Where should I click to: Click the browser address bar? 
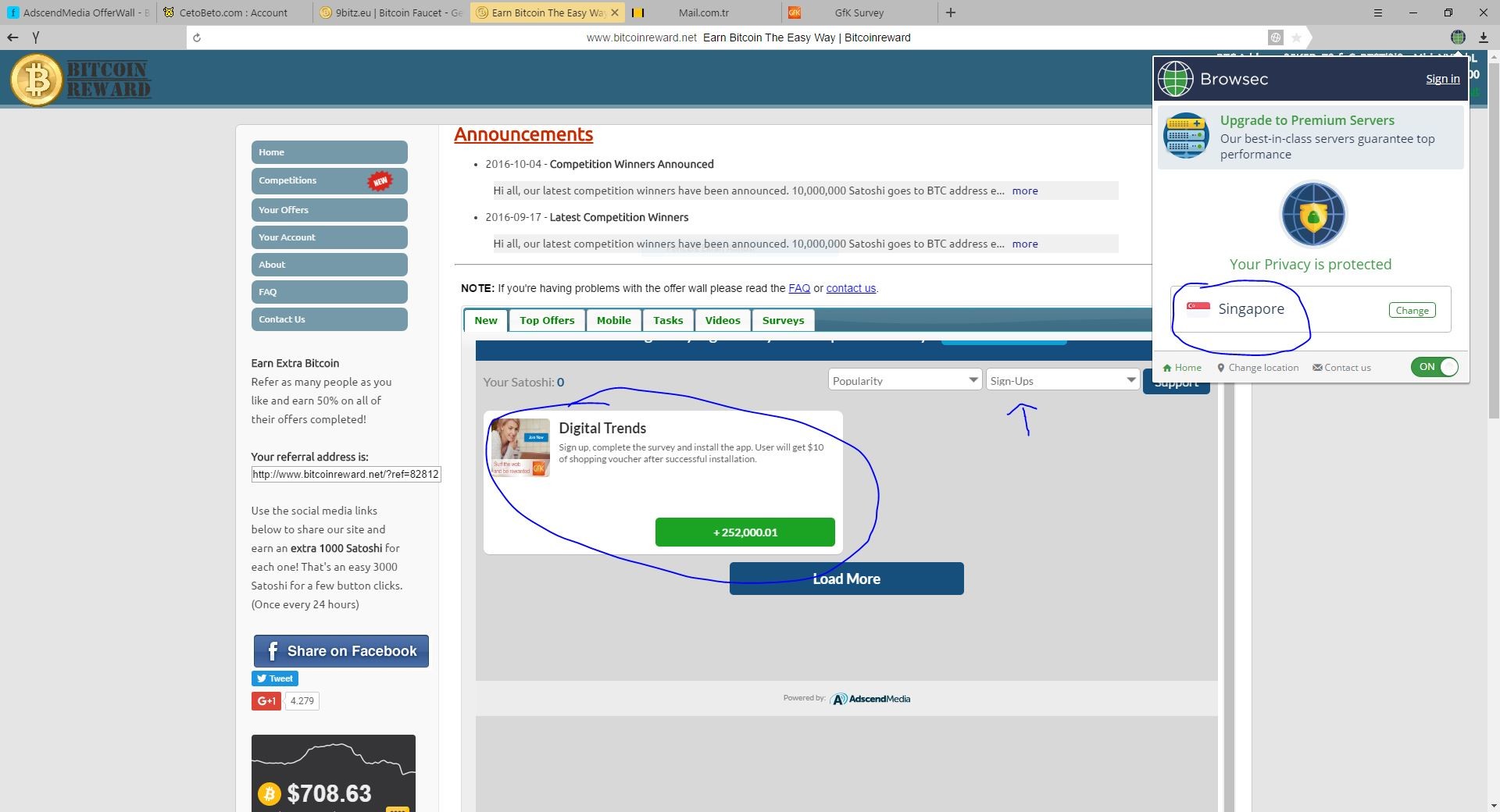tap(748, 37)
